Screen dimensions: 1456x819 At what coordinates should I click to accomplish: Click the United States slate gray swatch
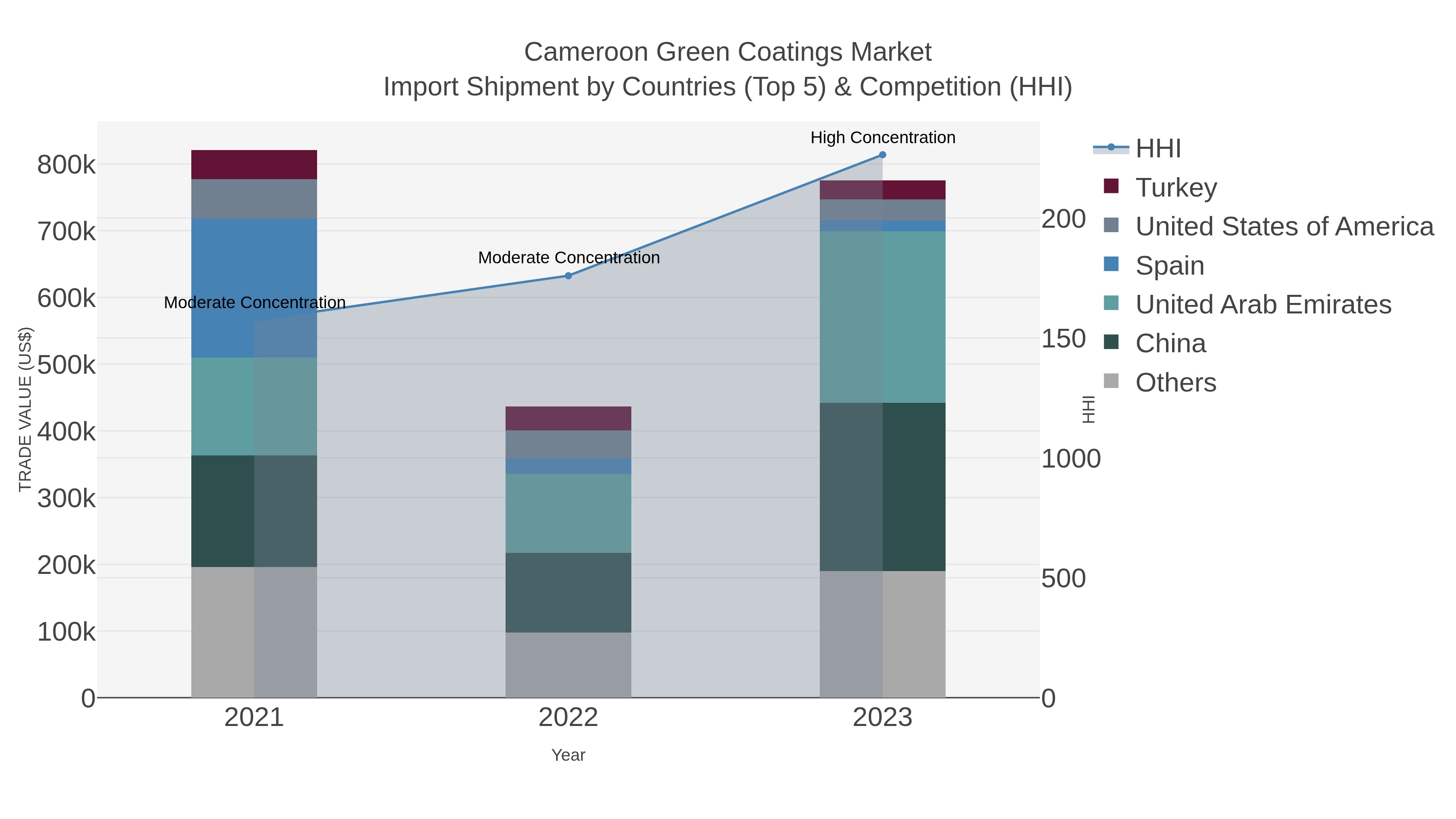pos(1111,225)
